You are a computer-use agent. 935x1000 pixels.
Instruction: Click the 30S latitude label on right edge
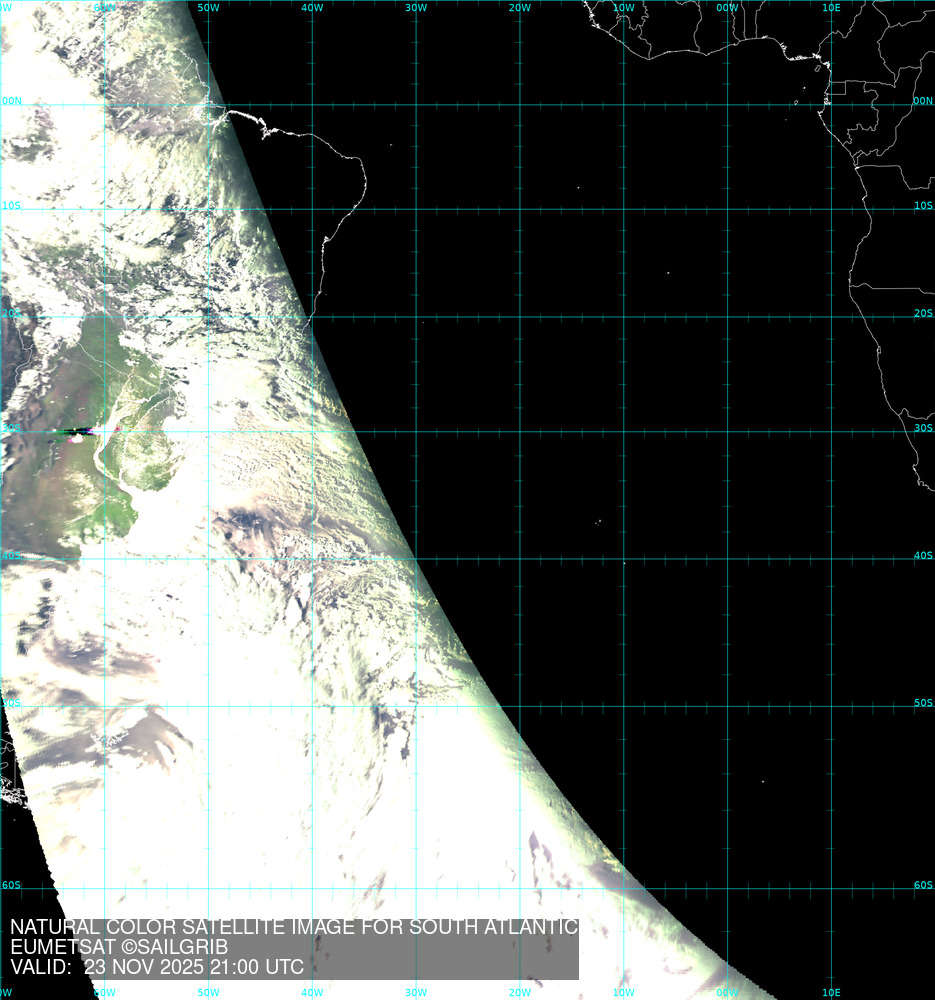(923, 428)
